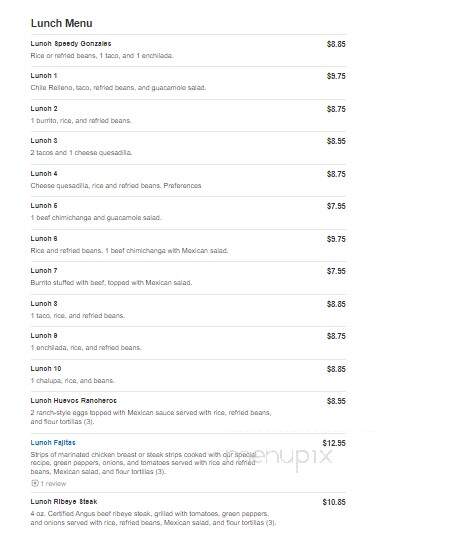Expand the 1 review plus icon
458x539 pixels.
pos(34,483)
